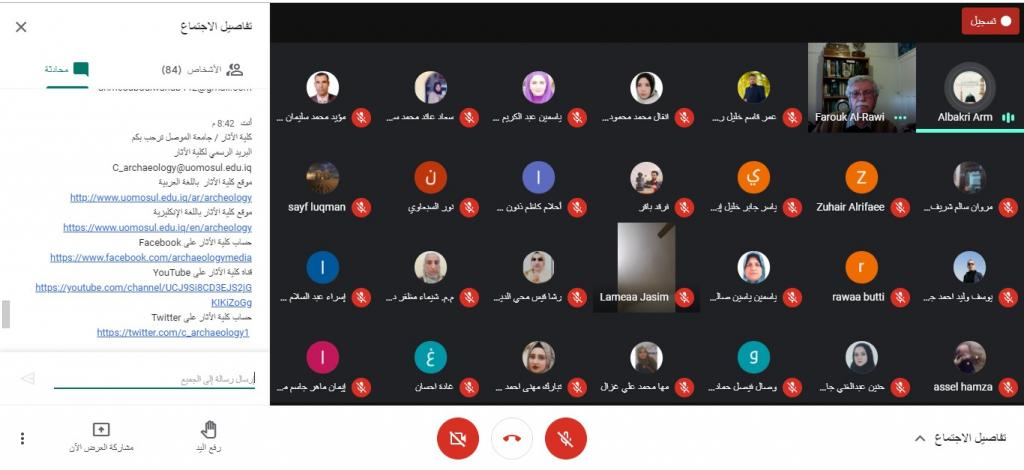Open the Facebook archaeologymedia link
Image resolution: width=1024 pixels, height=470 pixels.
click(151, 258)
